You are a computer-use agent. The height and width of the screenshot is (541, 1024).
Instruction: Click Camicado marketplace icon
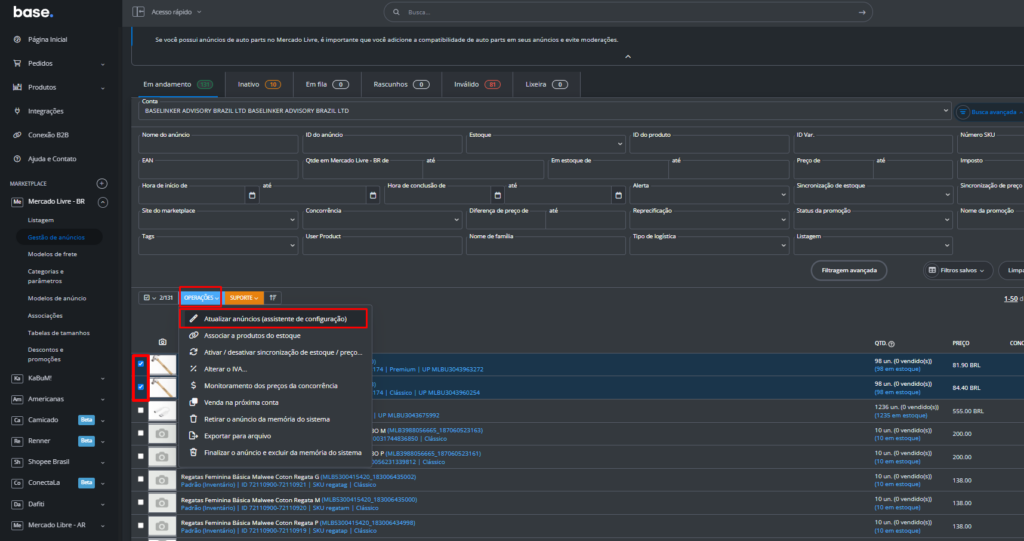click(x=17, y=420)
